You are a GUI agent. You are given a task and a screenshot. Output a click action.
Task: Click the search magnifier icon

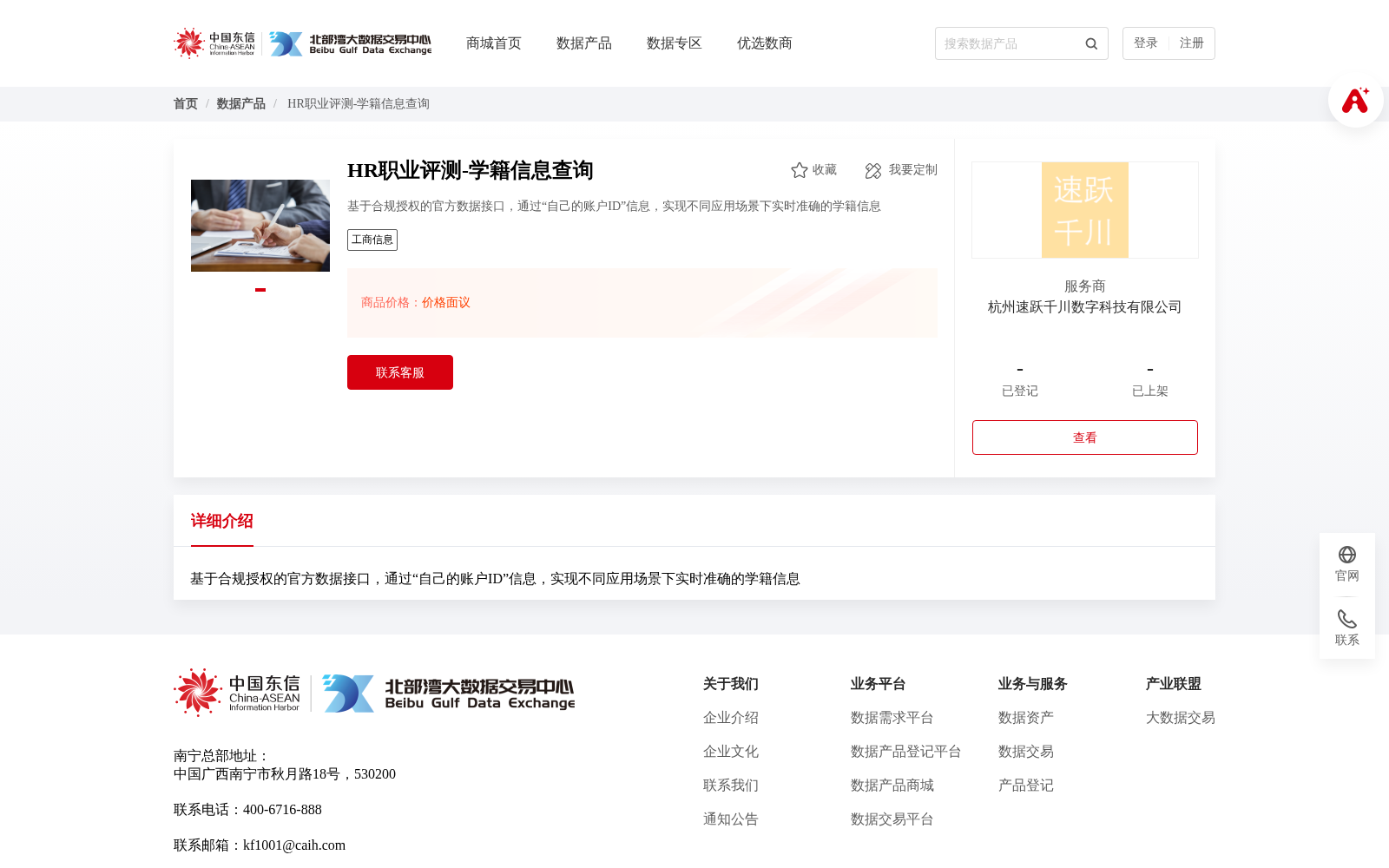point(1091,43)
